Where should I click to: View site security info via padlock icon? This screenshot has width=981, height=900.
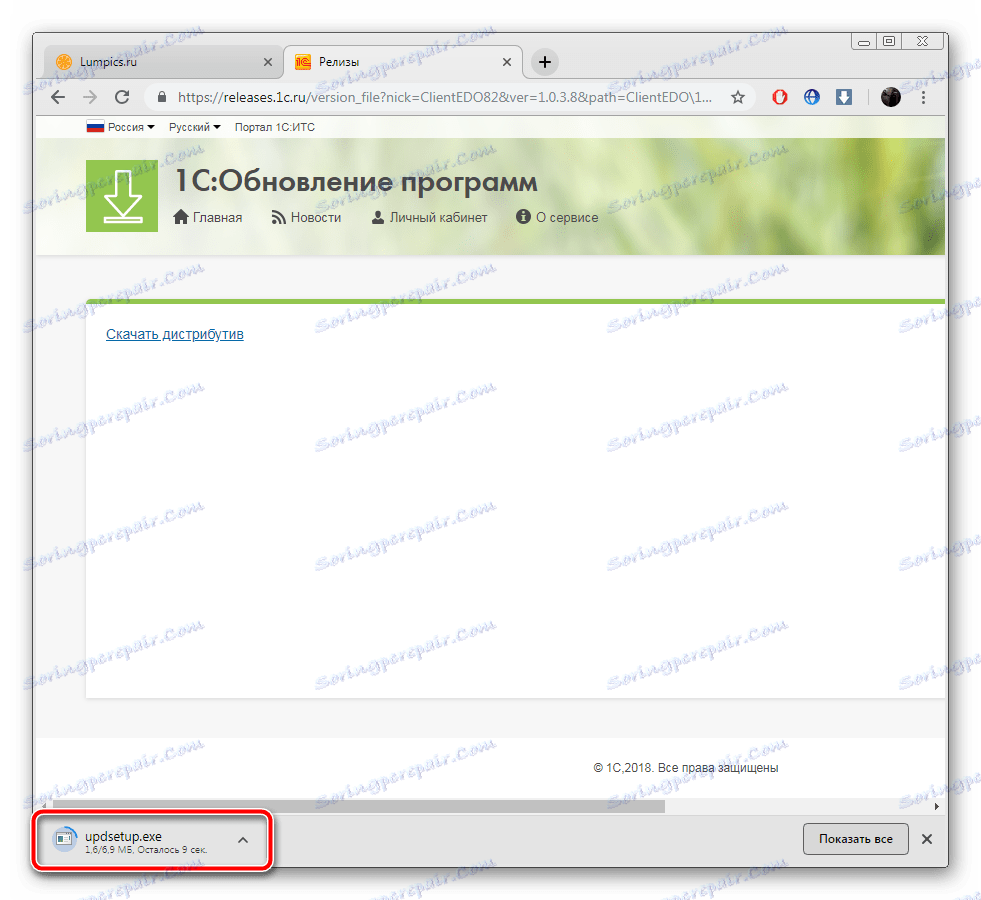point(162,97)
